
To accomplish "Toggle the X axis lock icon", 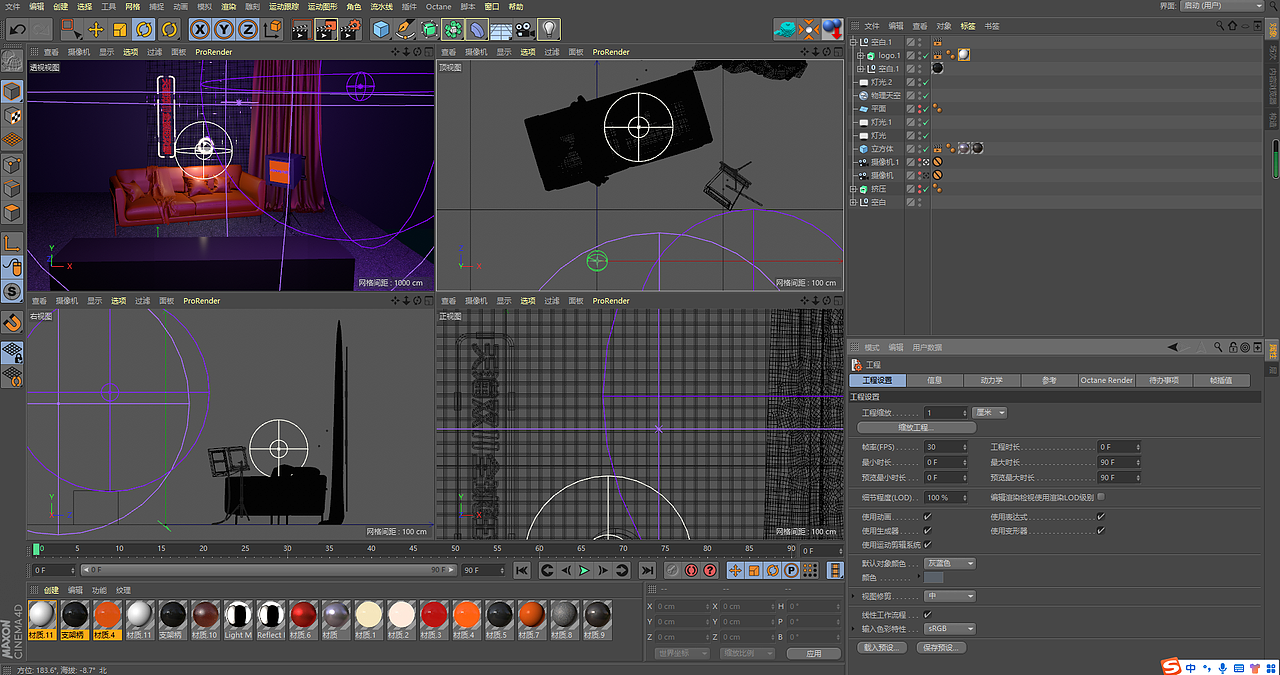I will tap(200, 29).
